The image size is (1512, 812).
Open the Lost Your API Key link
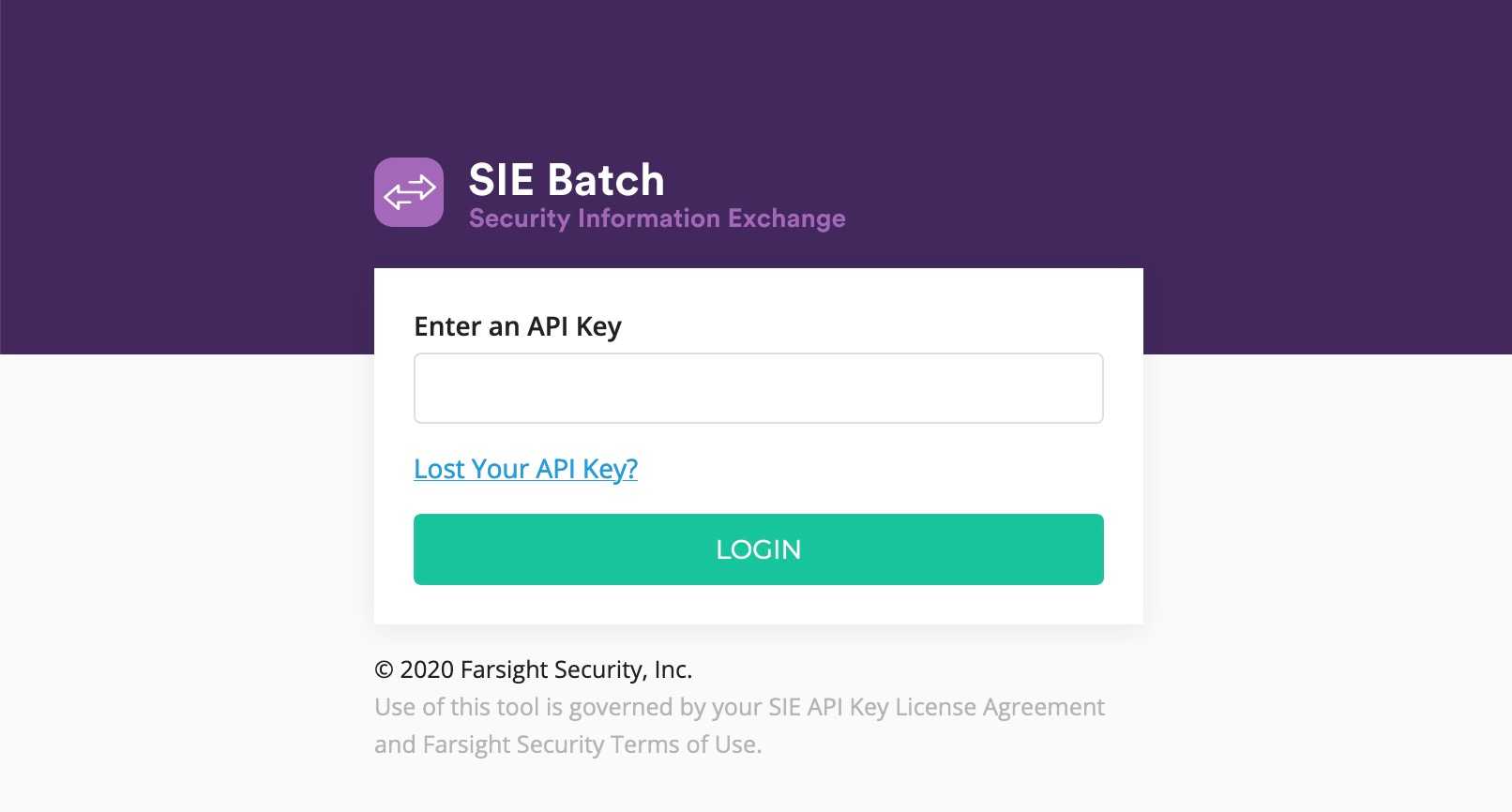(525, 469)
